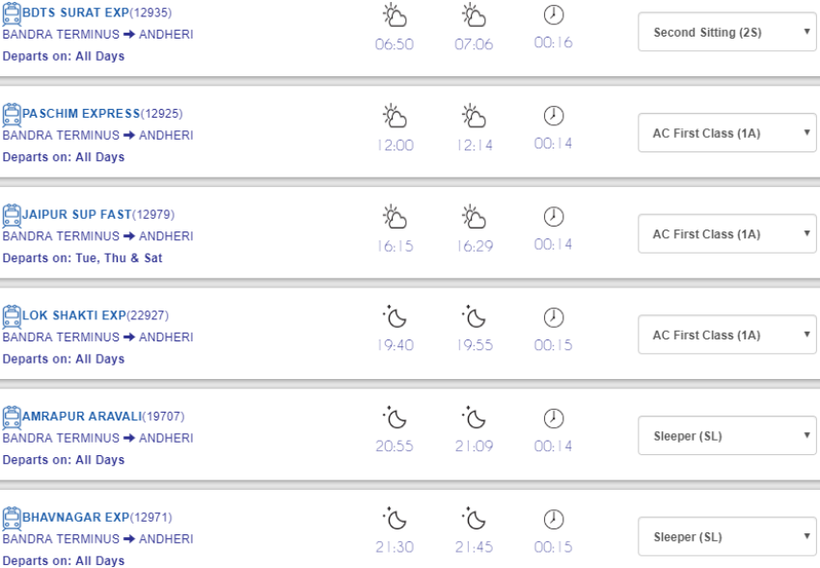Open the BDTS SURAT EXP(12935) train link

coord(90,13)
